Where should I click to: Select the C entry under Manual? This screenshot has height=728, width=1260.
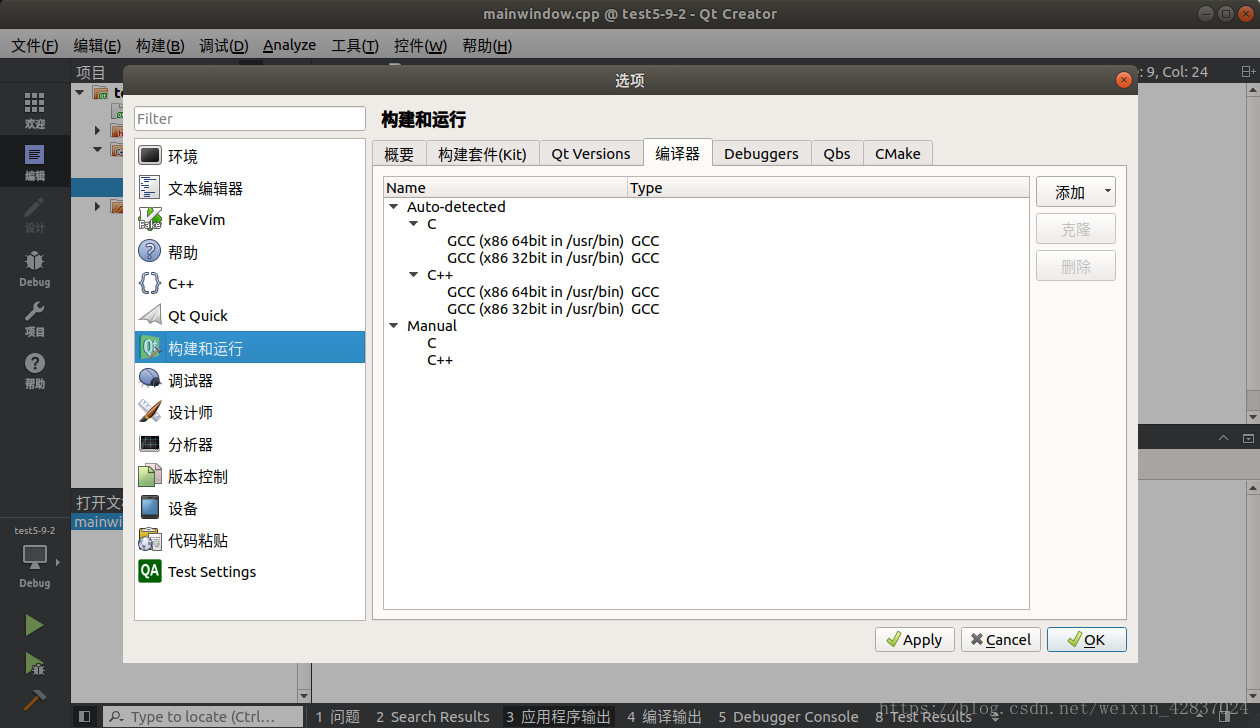pos(432,343)
